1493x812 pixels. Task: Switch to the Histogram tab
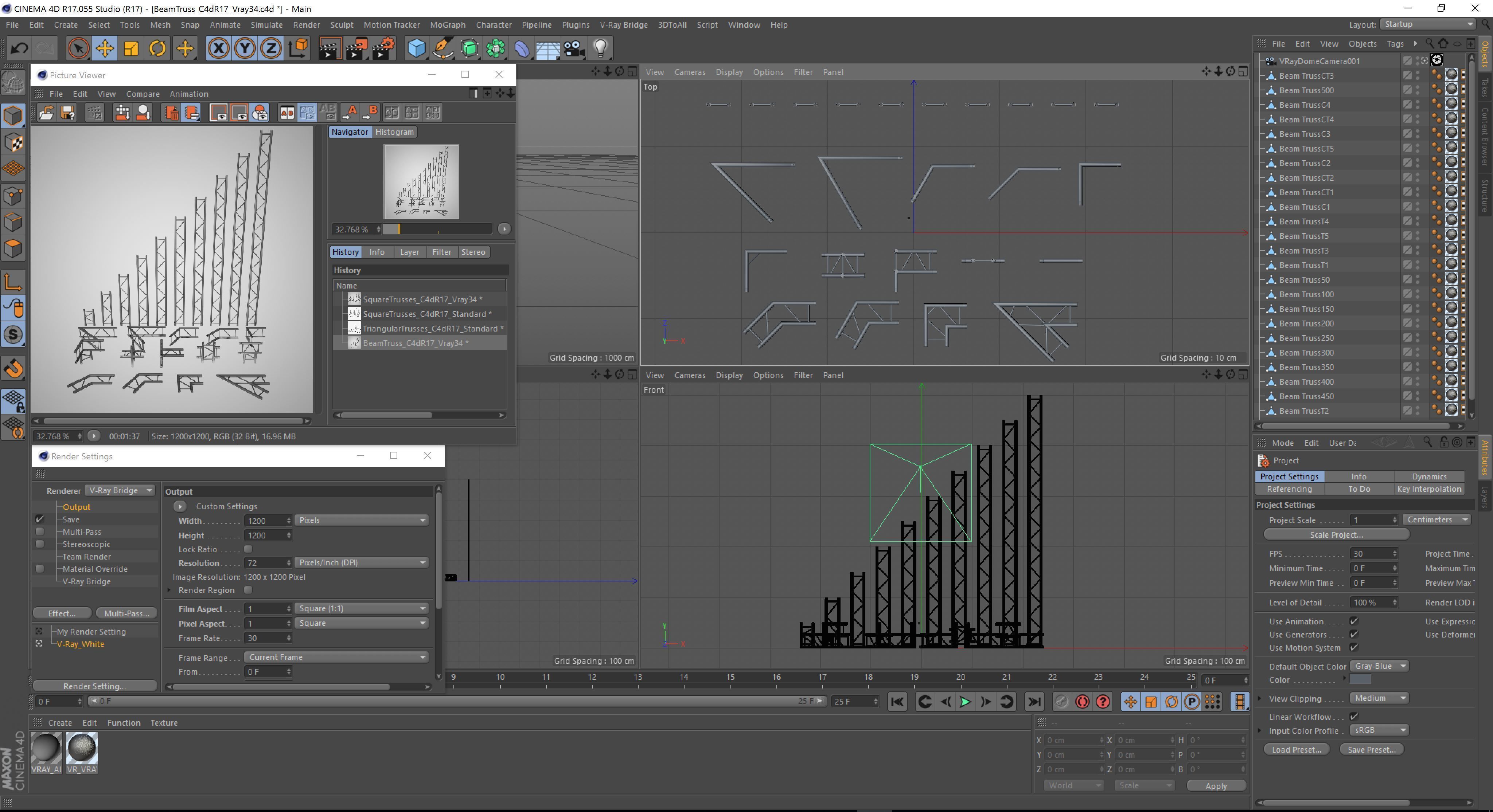pos(394,132)
